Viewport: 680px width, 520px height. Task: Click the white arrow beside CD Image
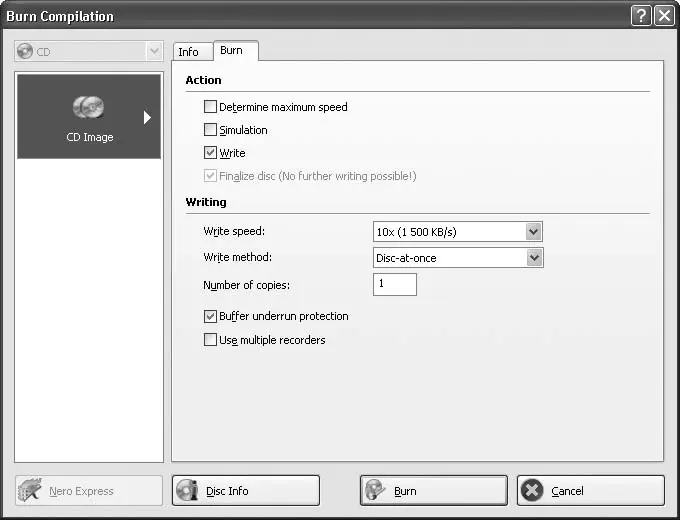(147, 117)
